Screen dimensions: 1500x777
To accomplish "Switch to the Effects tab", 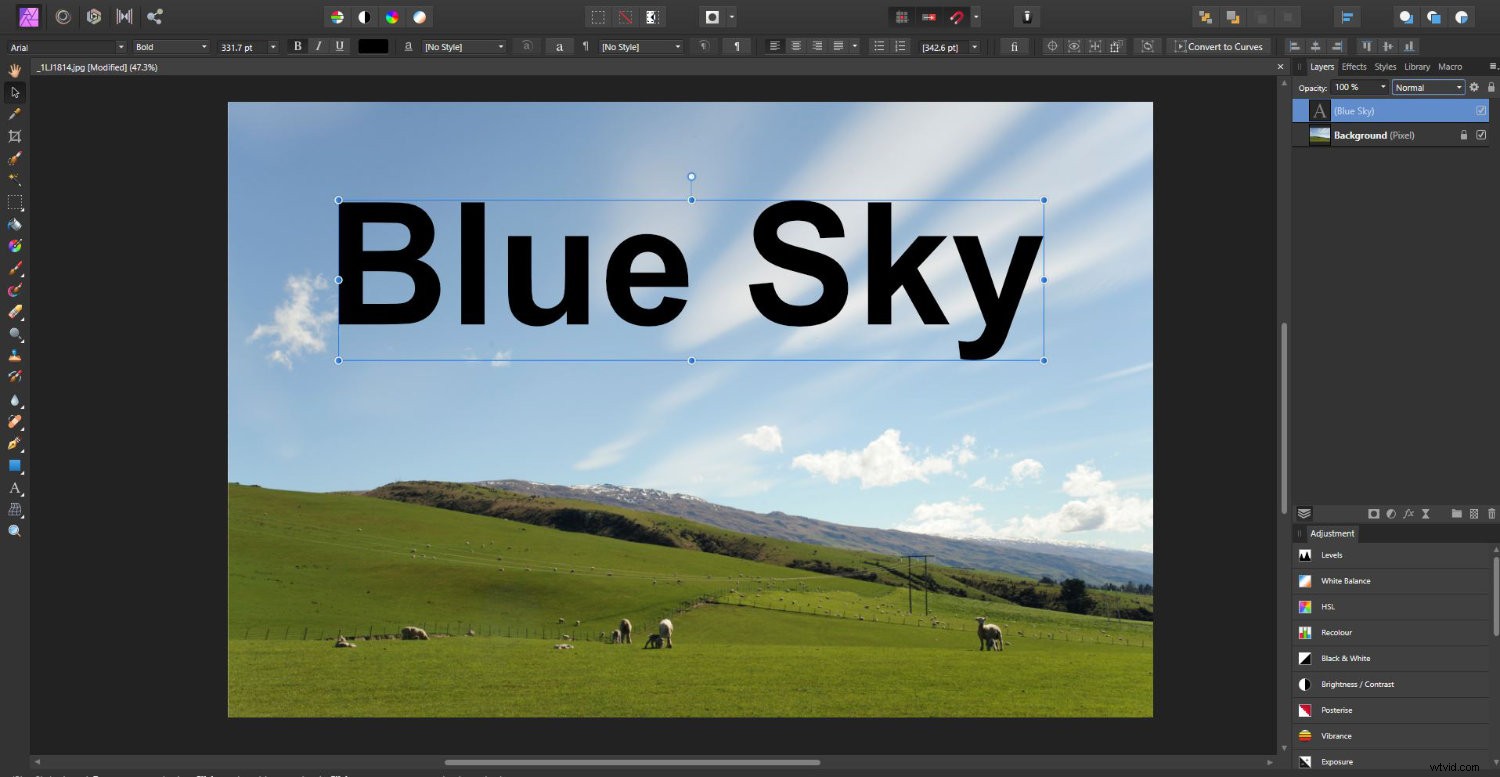I will point(1354,66).
